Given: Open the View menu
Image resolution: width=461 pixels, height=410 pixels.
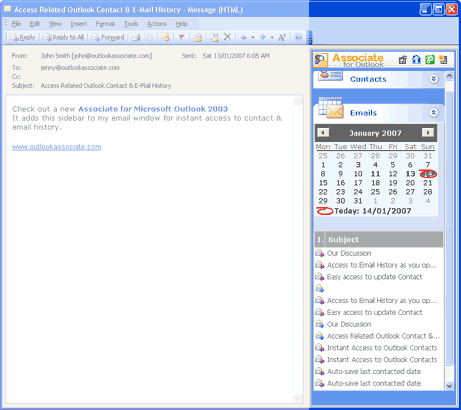Looking at the screenshot, I should (x=55, y=24).
